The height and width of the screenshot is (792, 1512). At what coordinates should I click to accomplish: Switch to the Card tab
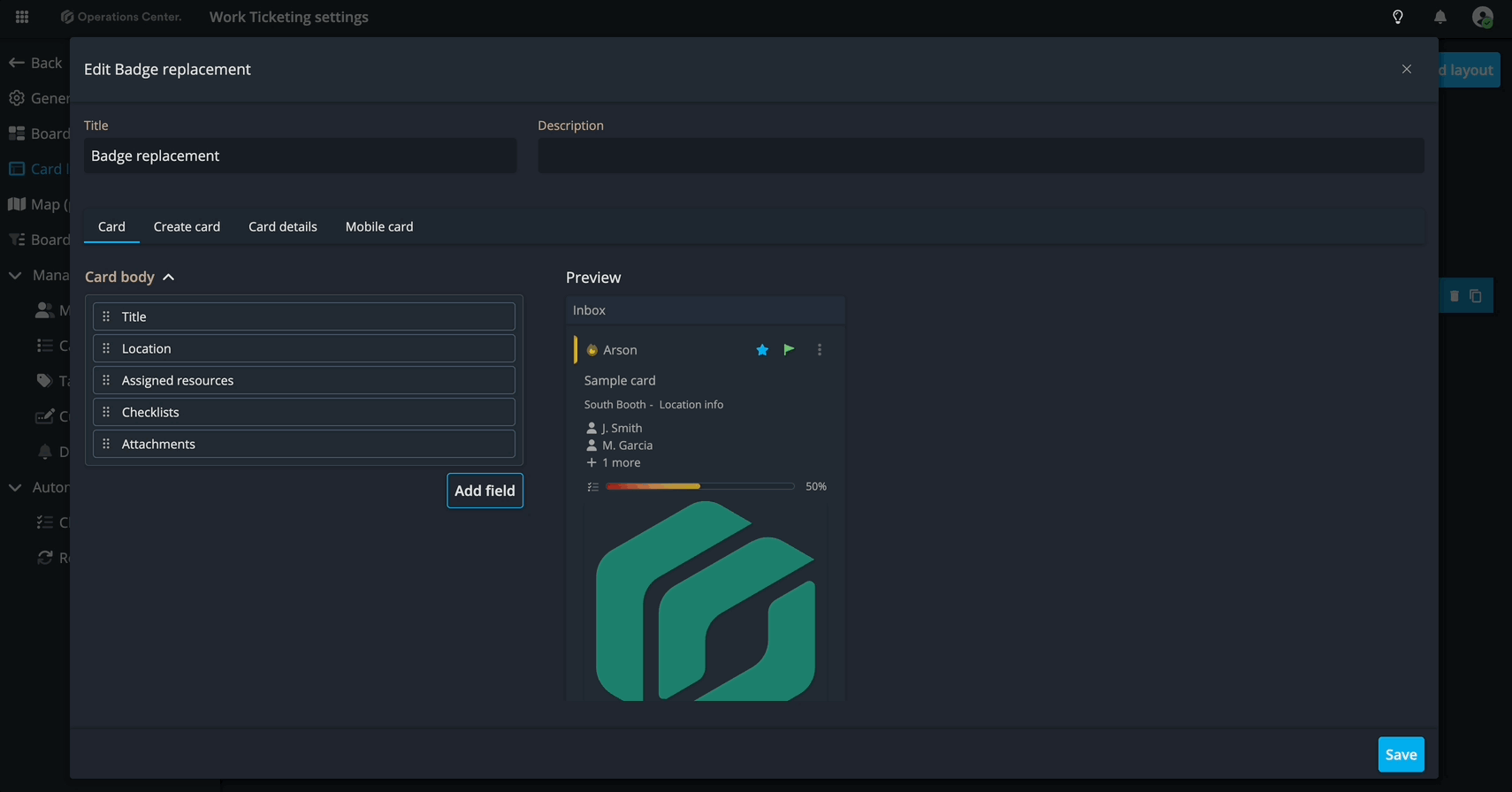pos(111,226)
